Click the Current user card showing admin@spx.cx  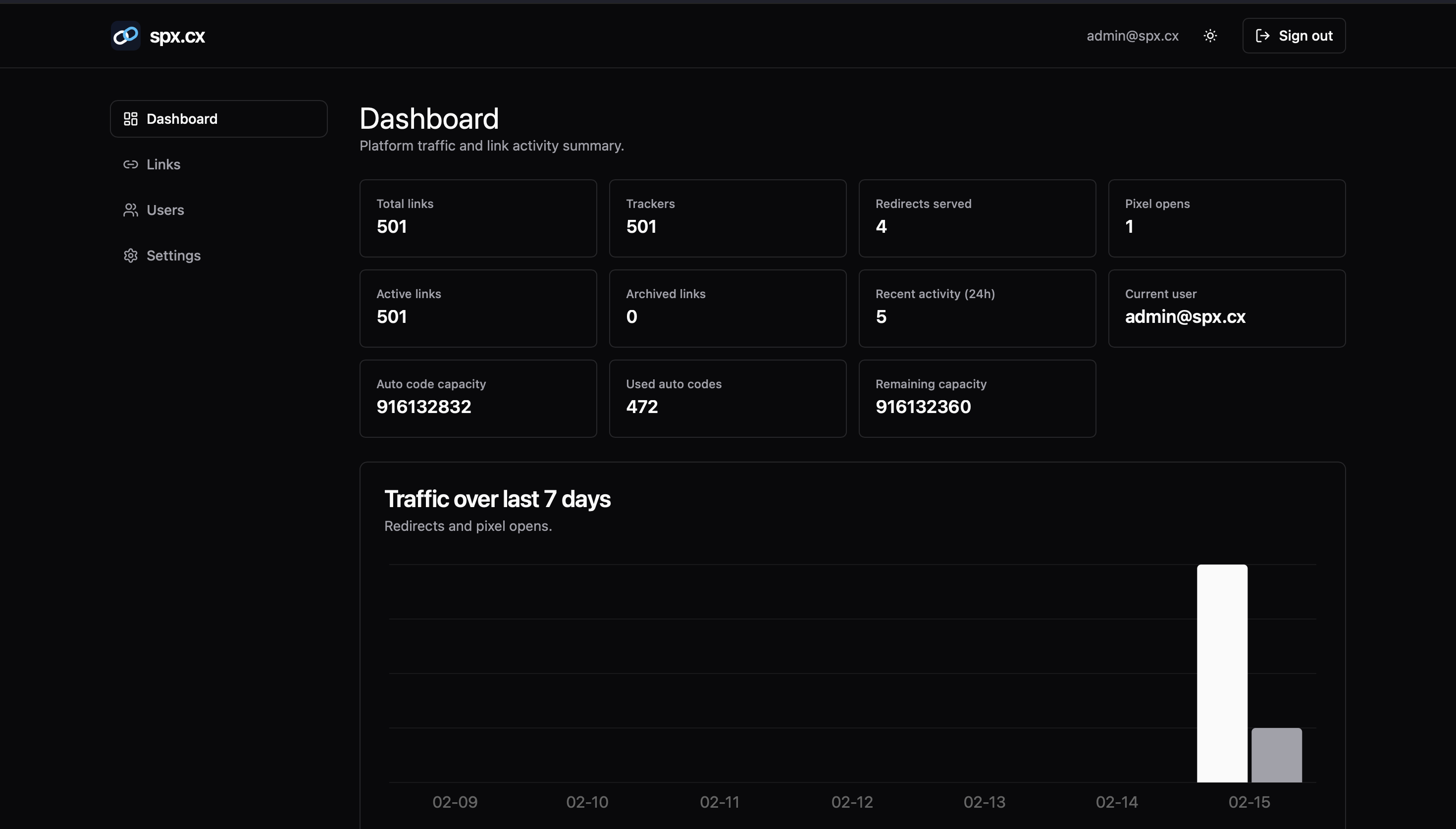1227,308
